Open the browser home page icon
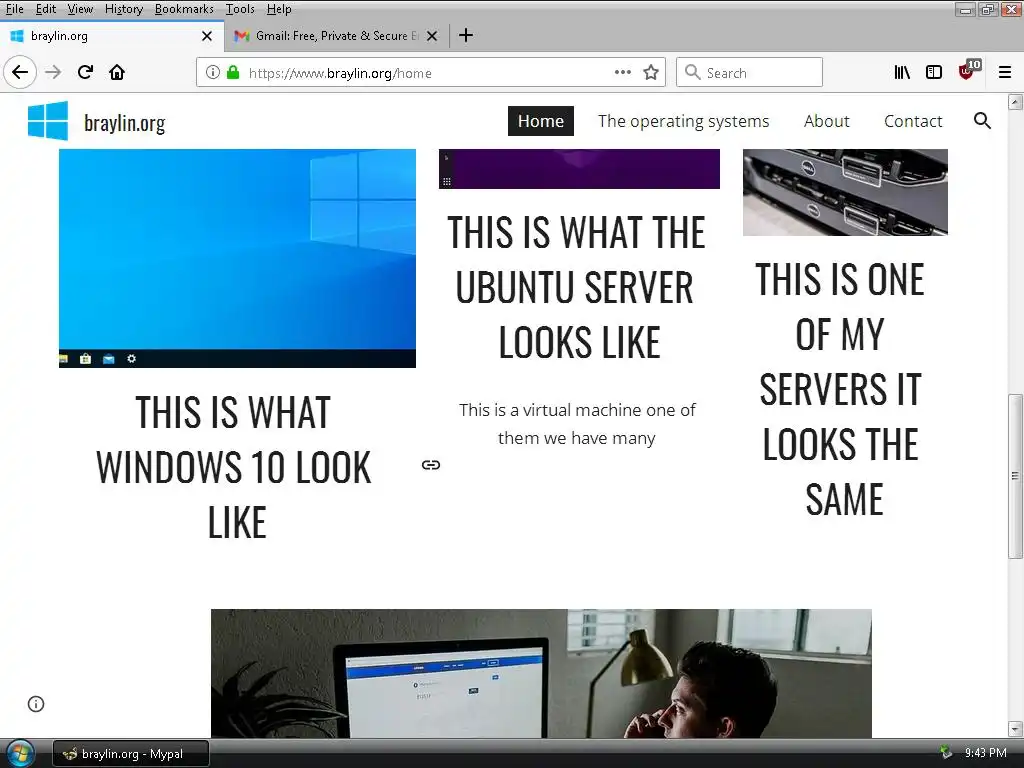Screen dimensions: 1024x768 pos(117,72)
